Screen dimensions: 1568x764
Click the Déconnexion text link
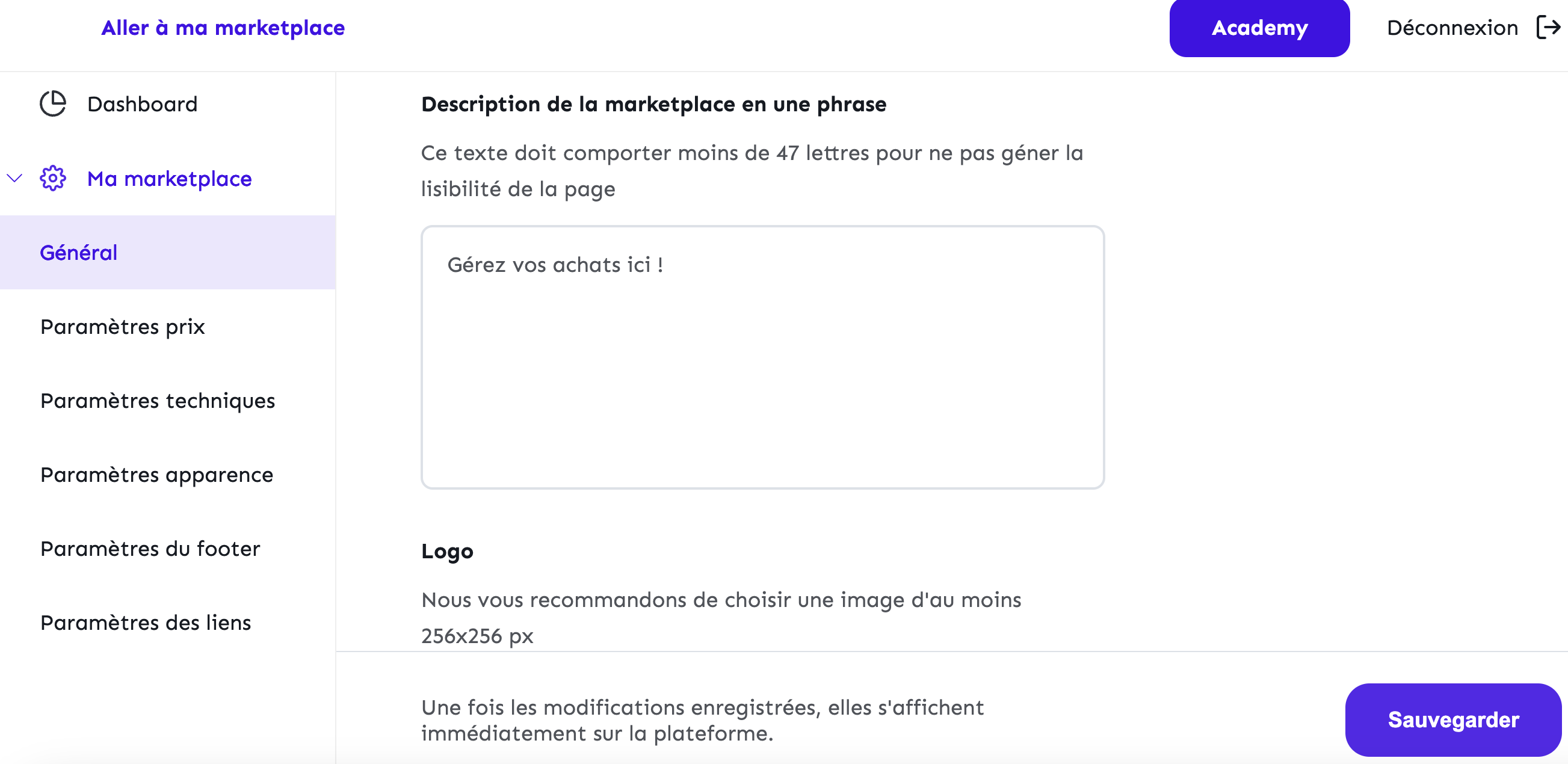(x=1452, y=28)
